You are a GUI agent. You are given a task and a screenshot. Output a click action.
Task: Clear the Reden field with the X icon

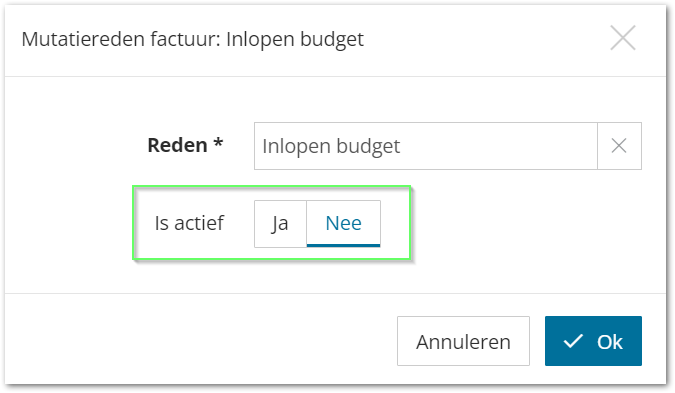[619, 146]
